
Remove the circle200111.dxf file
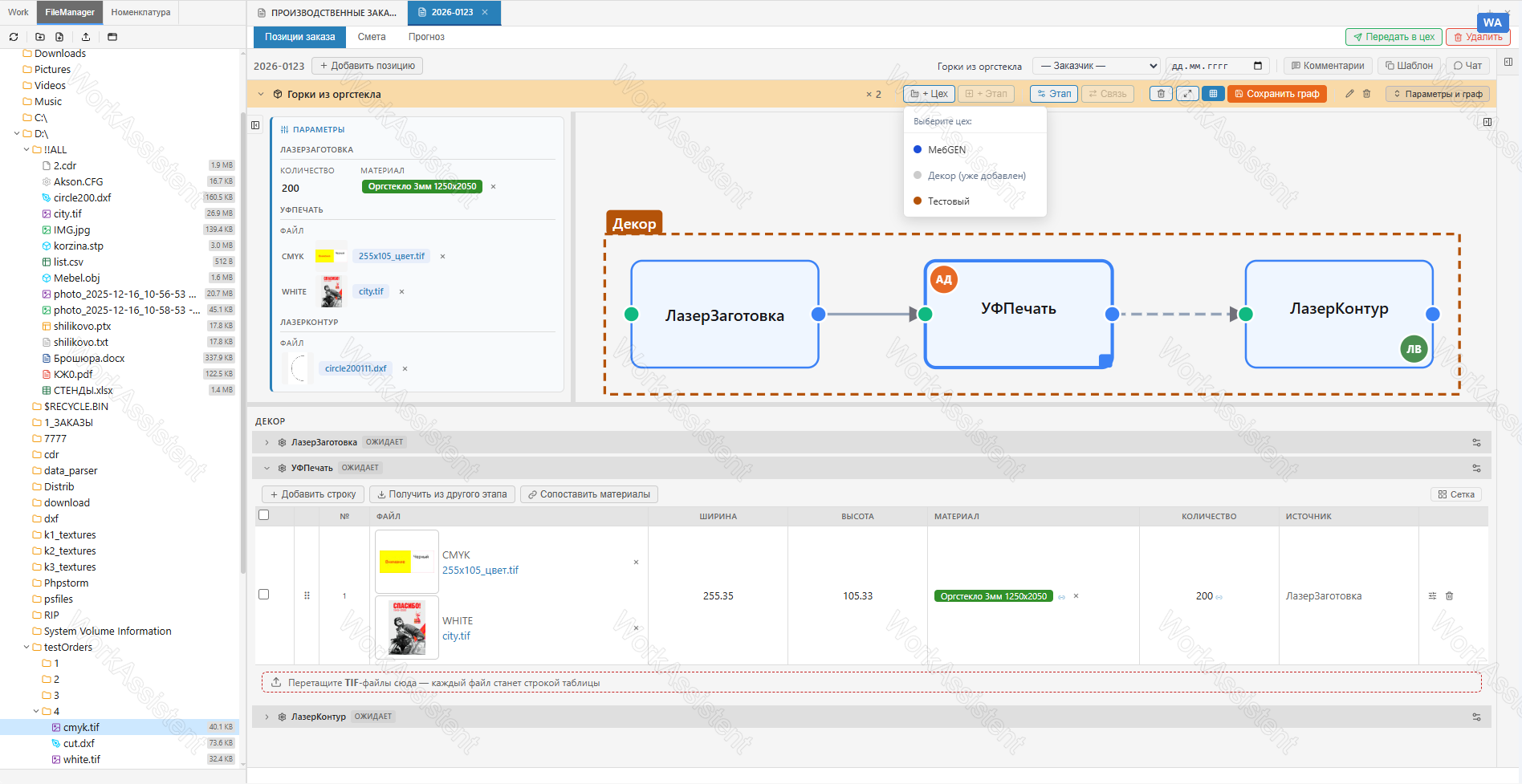coord(405,369)
